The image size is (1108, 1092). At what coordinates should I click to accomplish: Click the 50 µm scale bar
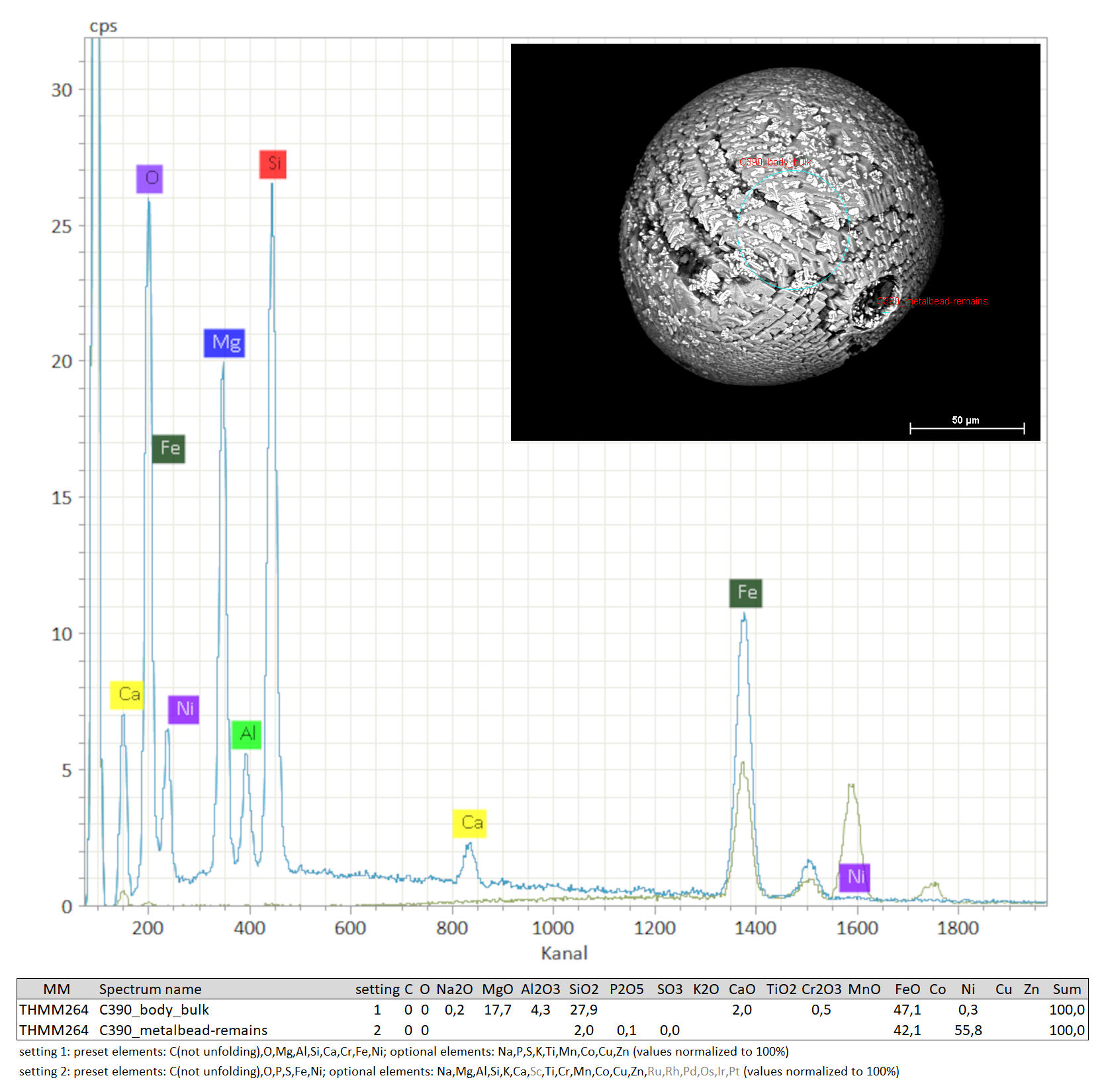click(x=966, y=427)
